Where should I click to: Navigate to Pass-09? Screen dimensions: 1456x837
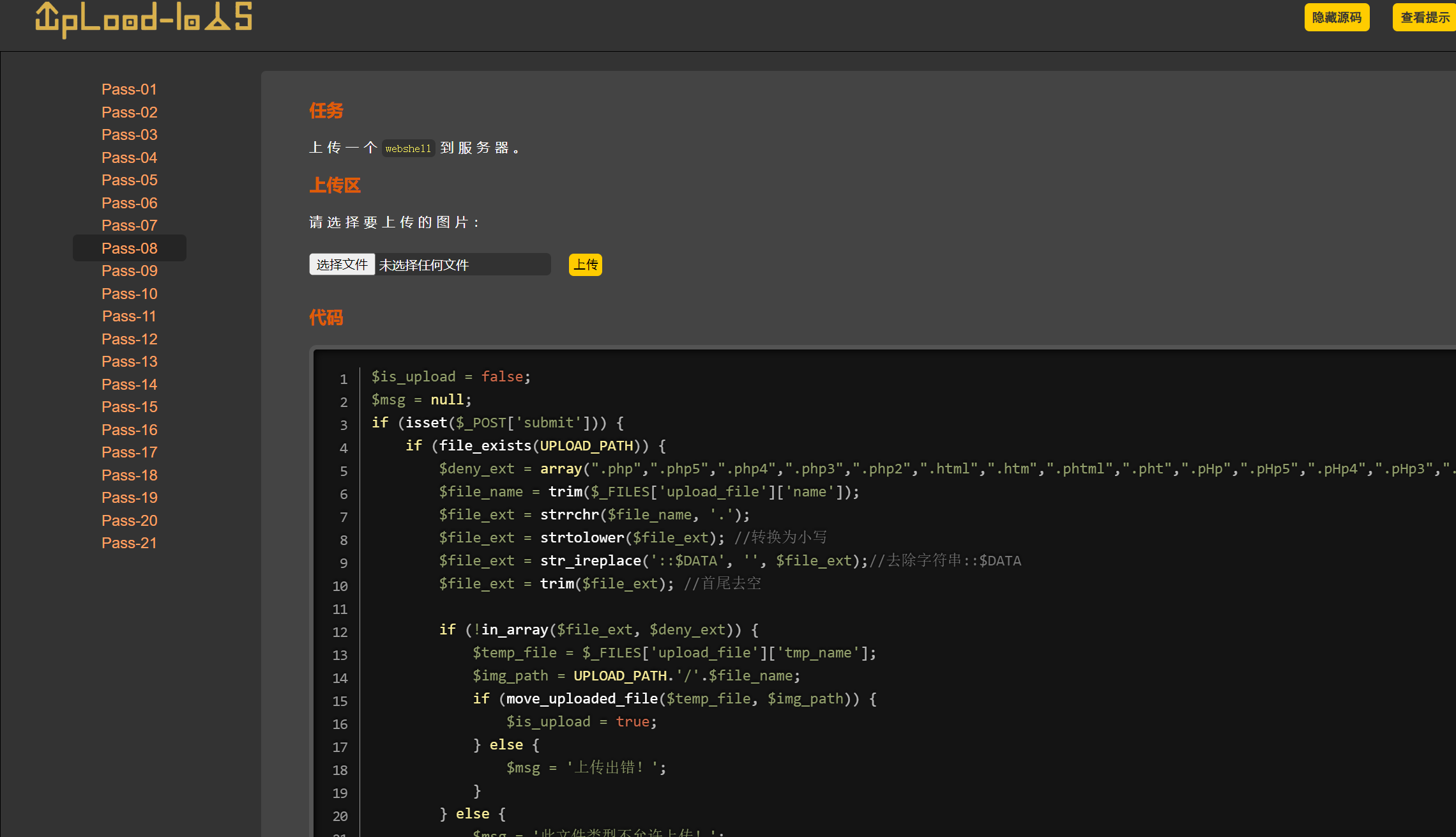point(129,271)
